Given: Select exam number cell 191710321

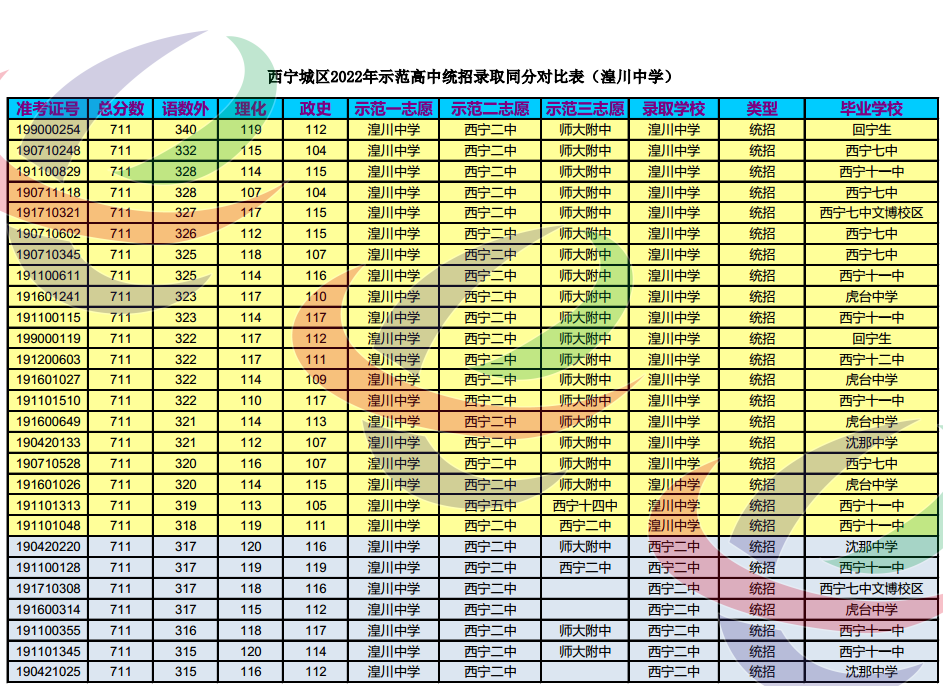Looking at the screenshot, I should 48,213.
